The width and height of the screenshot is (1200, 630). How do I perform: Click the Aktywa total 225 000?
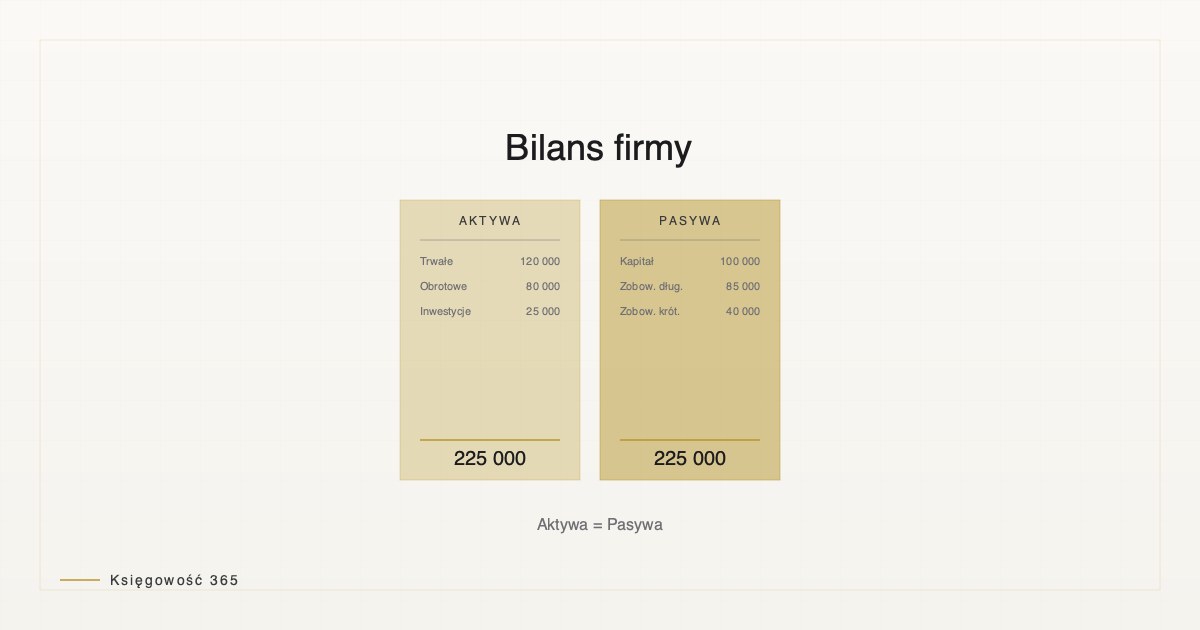click(490, 459)
